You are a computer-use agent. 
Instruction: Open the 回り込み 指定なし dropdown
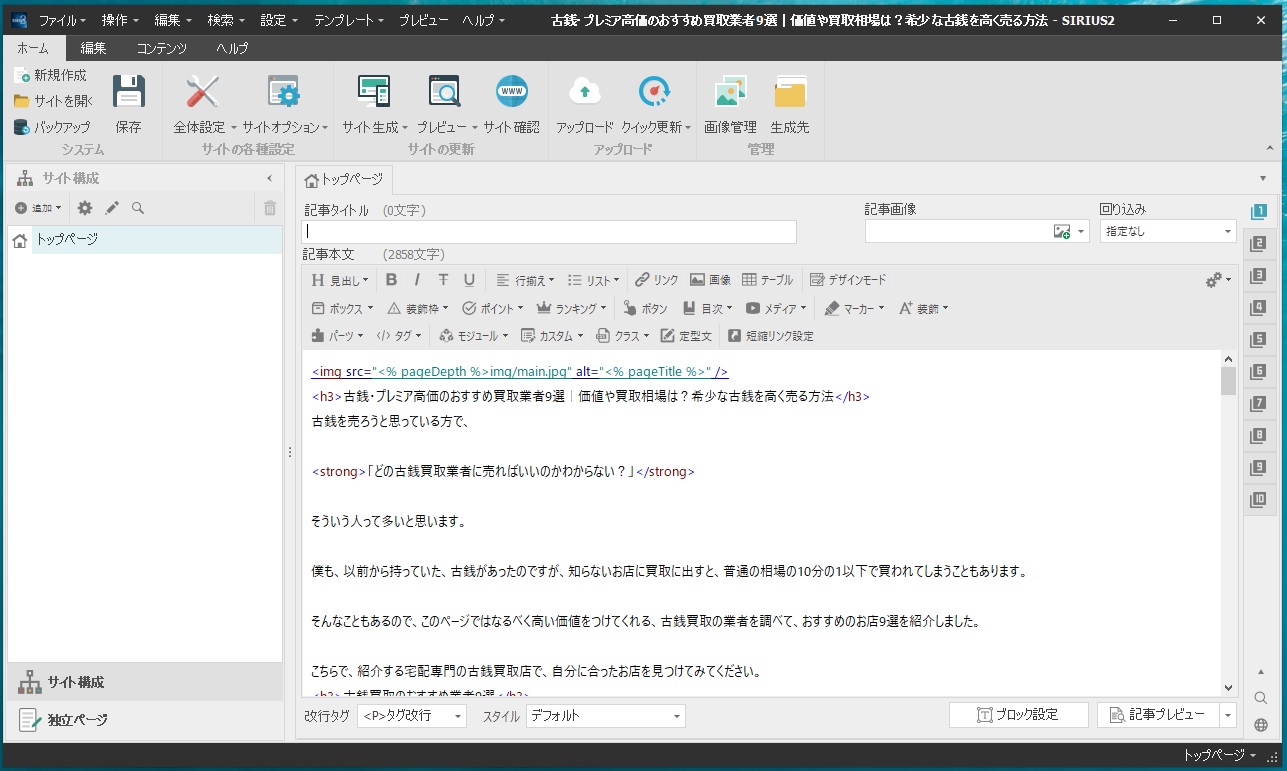(x=1168, y=231)
